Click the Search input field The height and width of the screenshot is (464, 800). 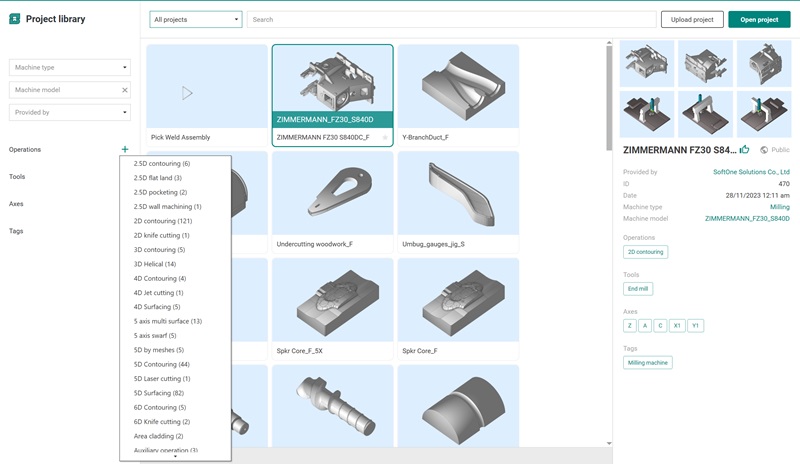point(452,19)
